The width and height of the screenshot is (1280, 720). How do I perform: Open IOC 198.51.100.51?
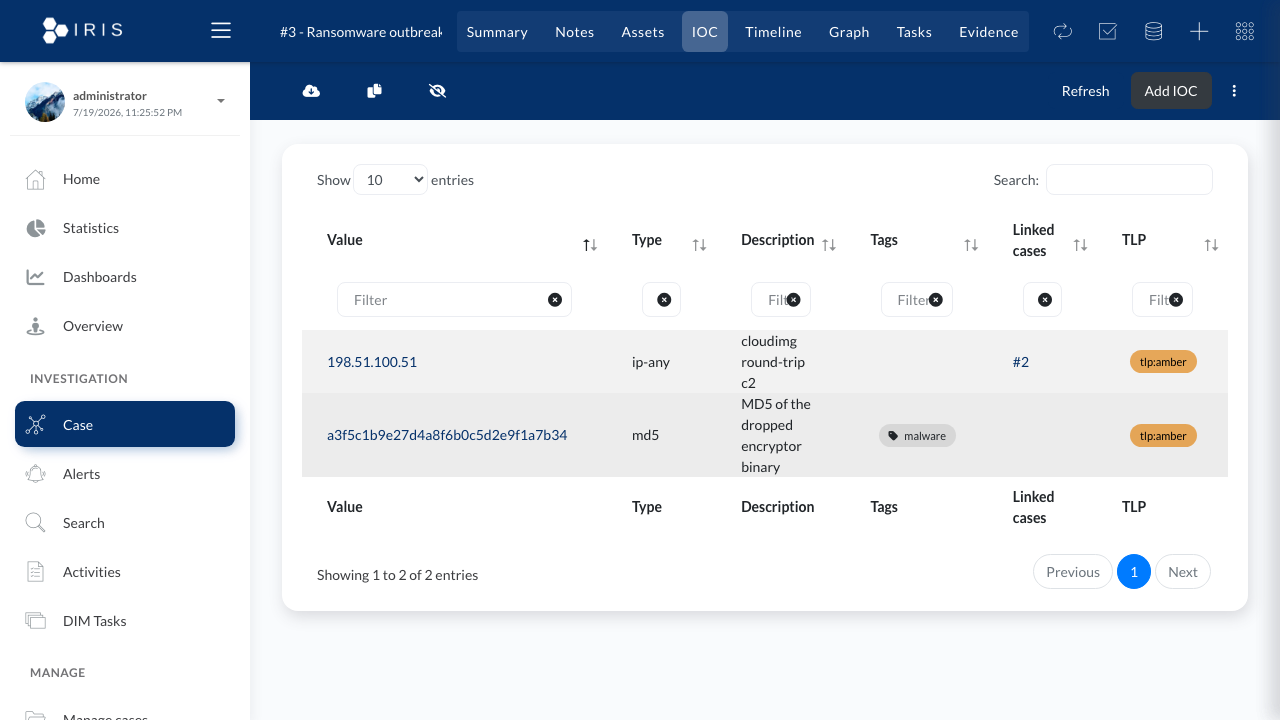[x=372, y=362]
